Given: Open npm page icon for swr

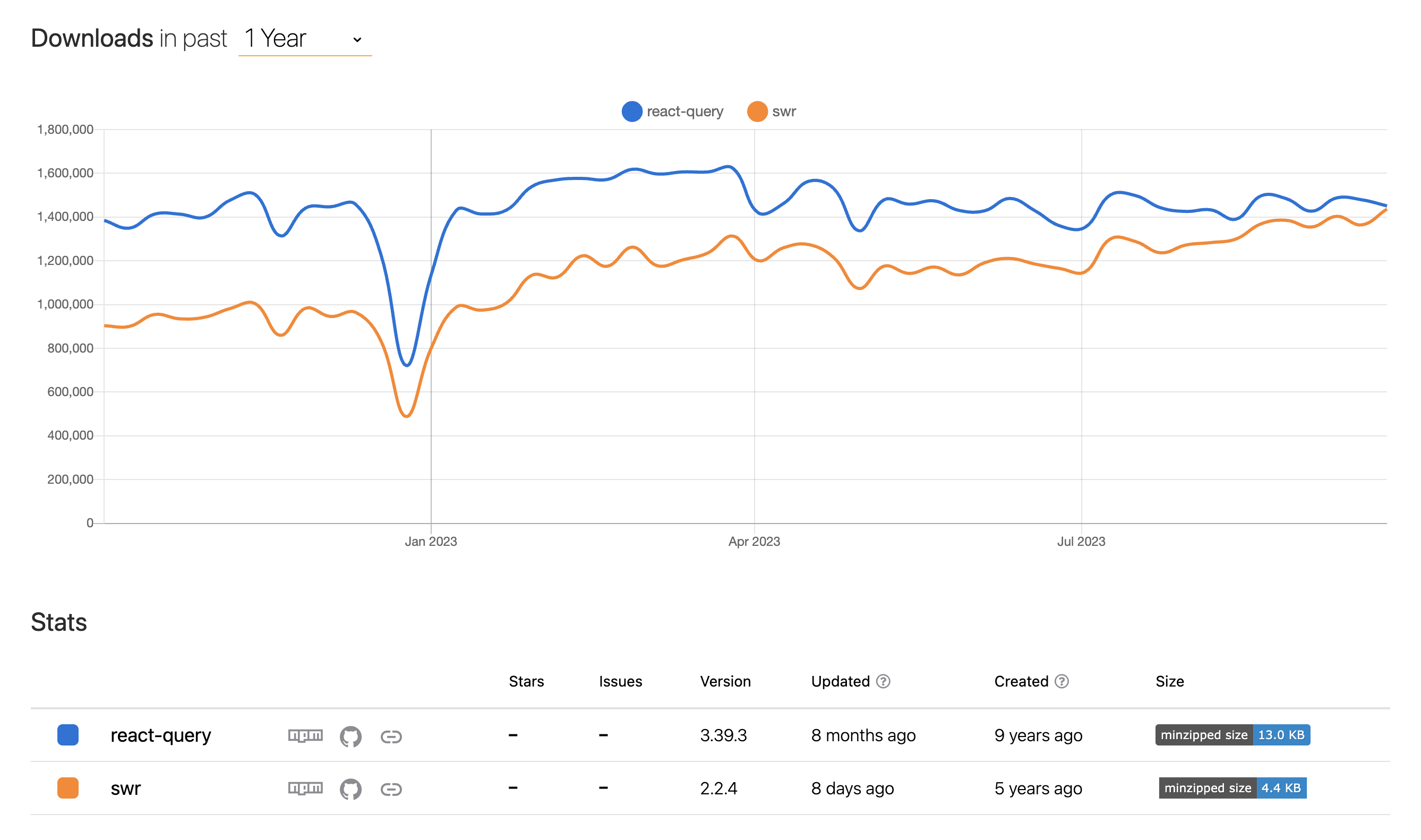Looking at the screenshot, I should [305, 788].
